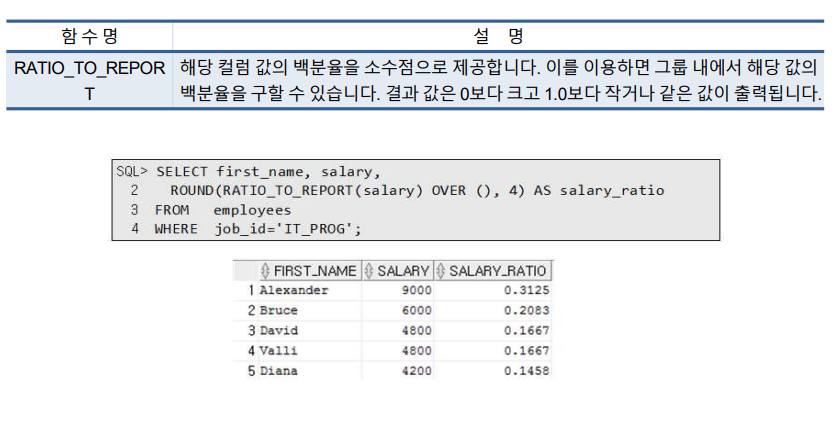838x425 pixels.
Task: Select ratio value 0.3125
Action: coord(526,290)
